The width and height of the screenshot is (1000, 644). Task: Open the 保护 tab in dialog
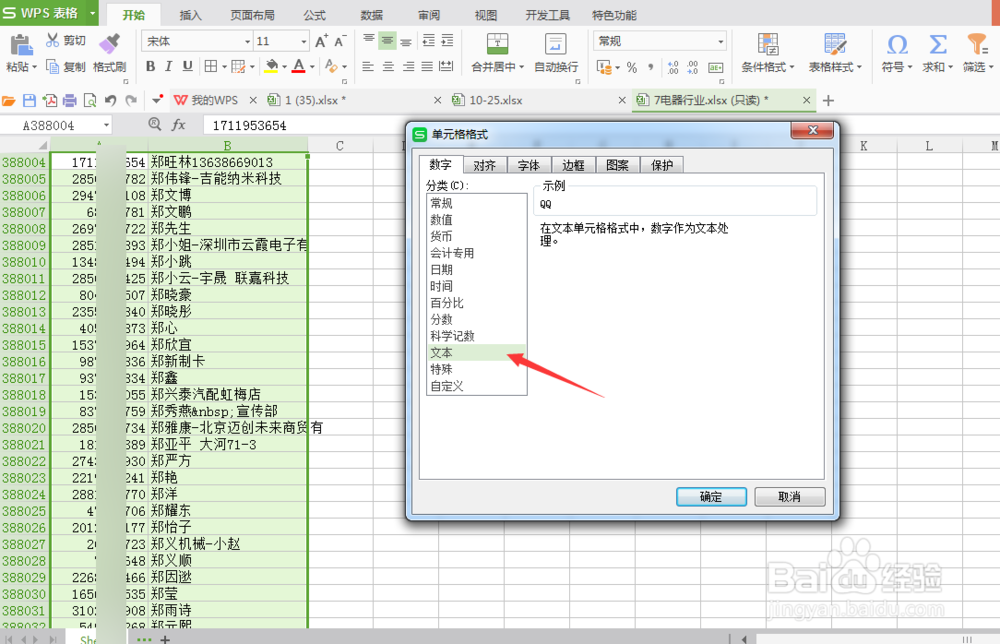point(662,165)
